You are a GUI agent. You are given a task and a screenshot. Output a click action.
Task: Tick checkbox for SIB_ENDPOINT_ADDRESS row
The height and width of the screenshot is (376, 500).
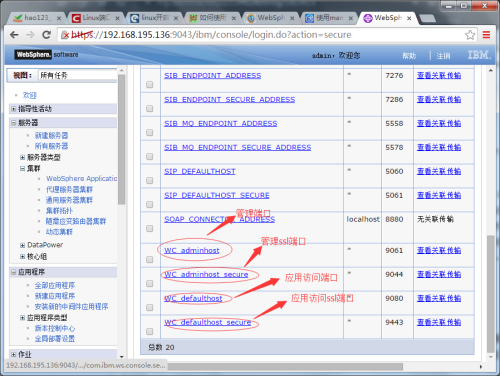coord(150,85)
